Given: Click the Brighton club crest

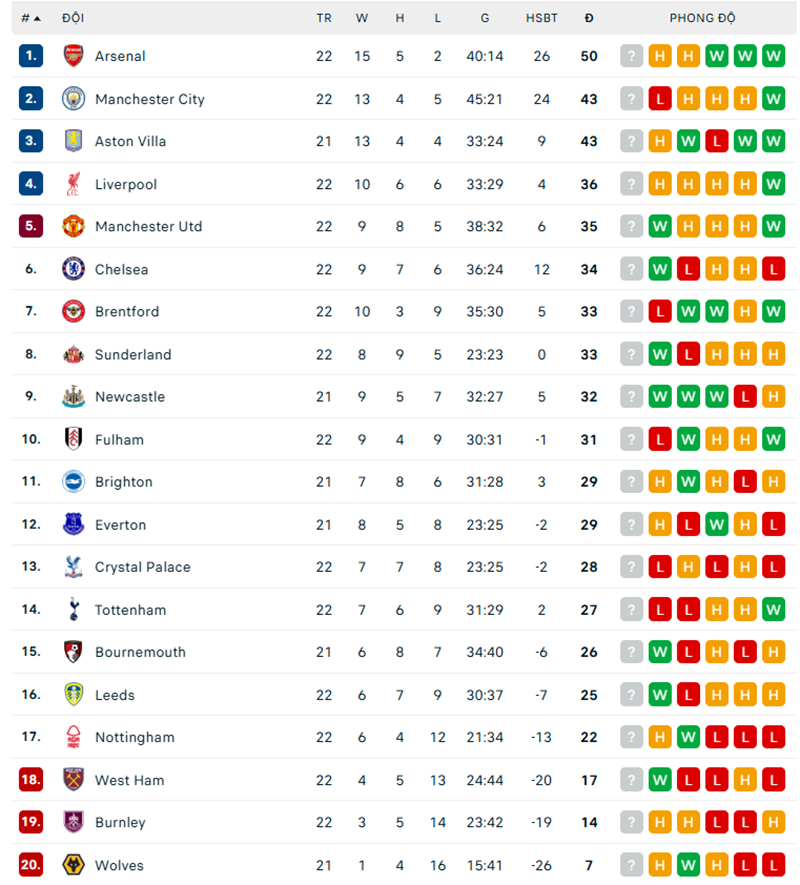Looking at the screenshot, I should tap(73, 482).
